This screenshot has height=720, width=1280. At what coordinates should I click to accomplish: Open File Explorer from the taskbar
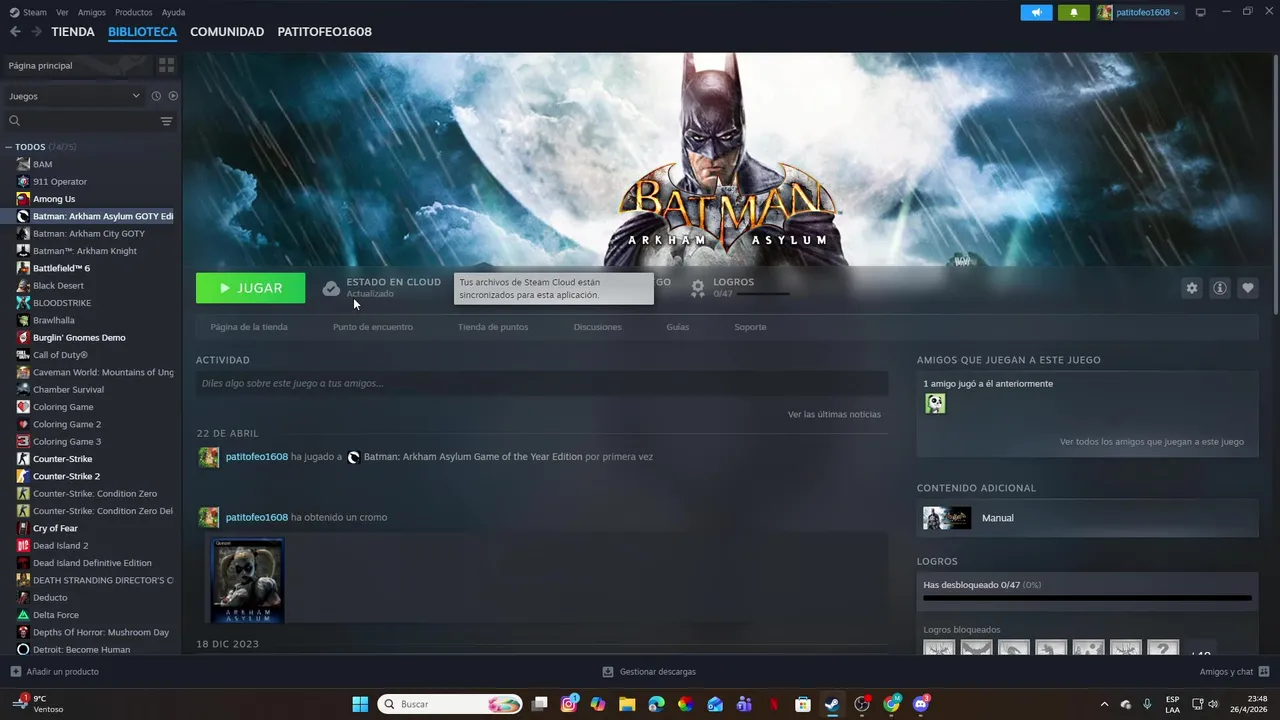click(627, 704)
